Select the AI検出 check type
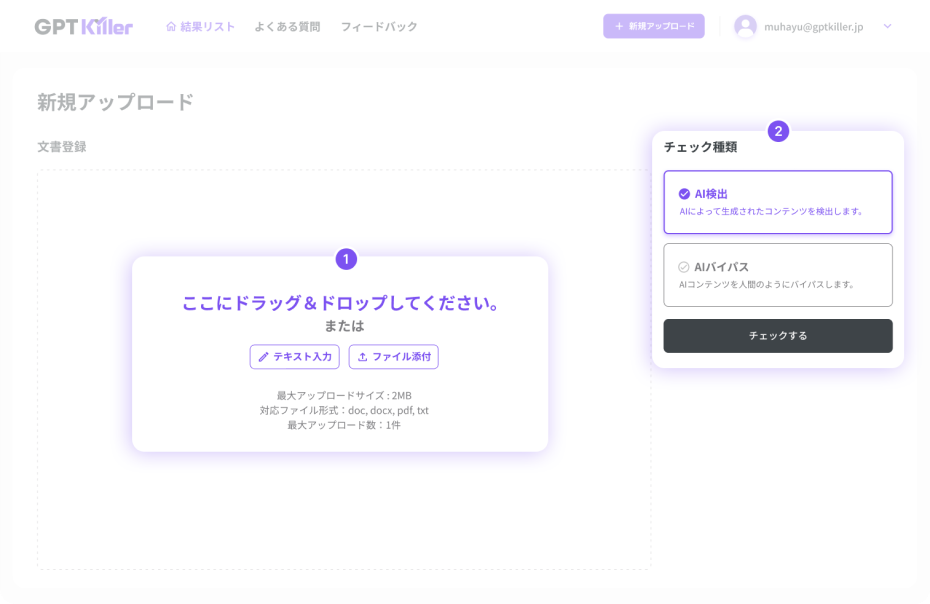The width and height of the screenshot is (930, 604). [x=778, y=202]
